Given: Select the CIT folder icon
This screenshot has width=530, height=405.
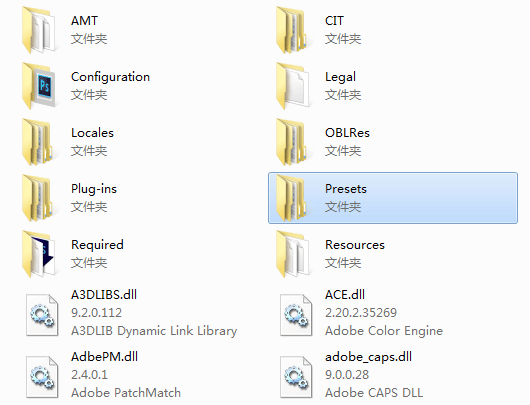Looking at the screenshot, I should (293, 30).
